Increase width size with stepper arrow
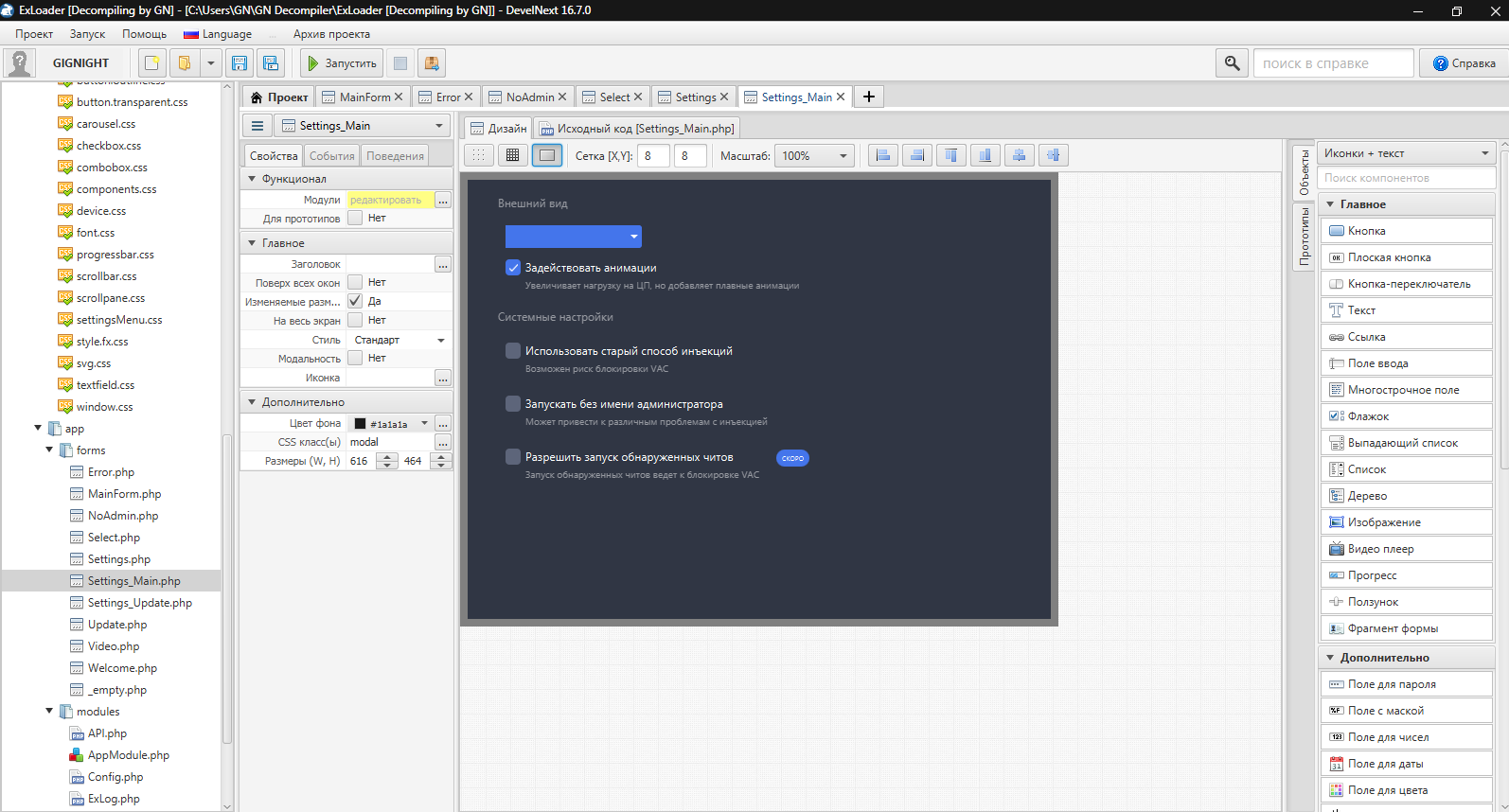The height and width of the screenshot is (812, 1509). [x=386, y=456]
